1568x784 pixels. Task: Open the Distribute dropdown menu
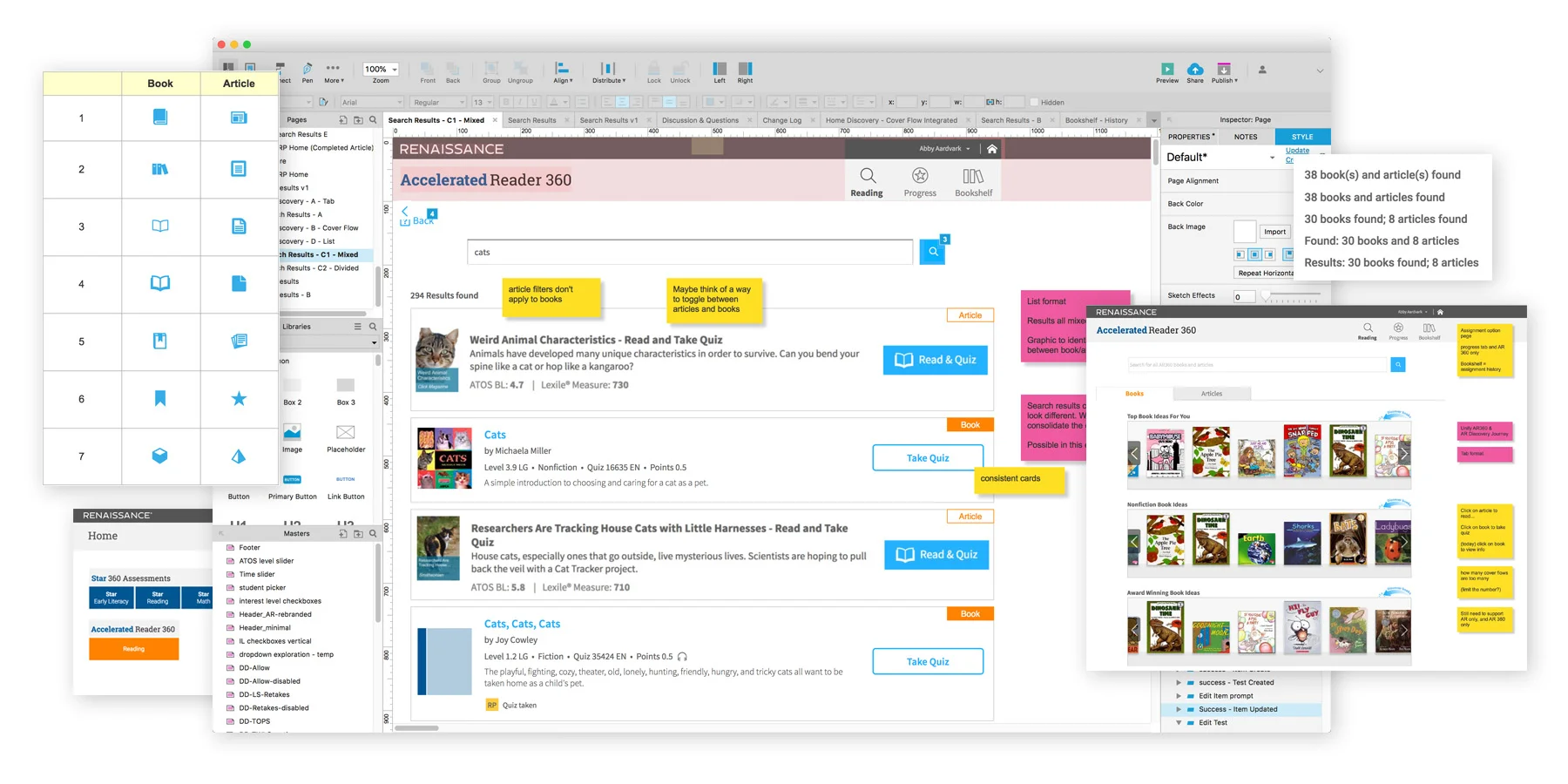click(x=609, y=72)
